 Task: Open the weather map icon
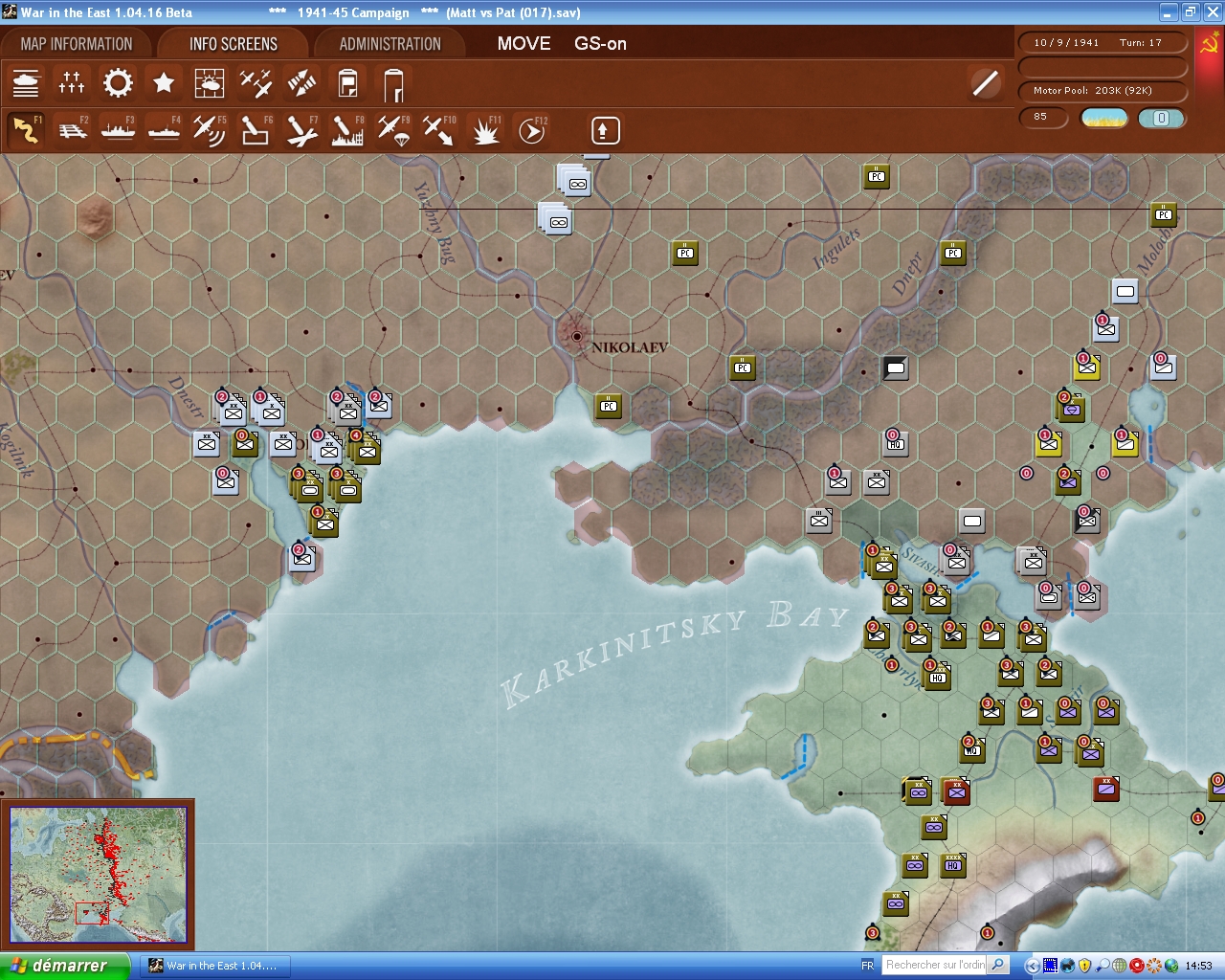coord(210,83)
